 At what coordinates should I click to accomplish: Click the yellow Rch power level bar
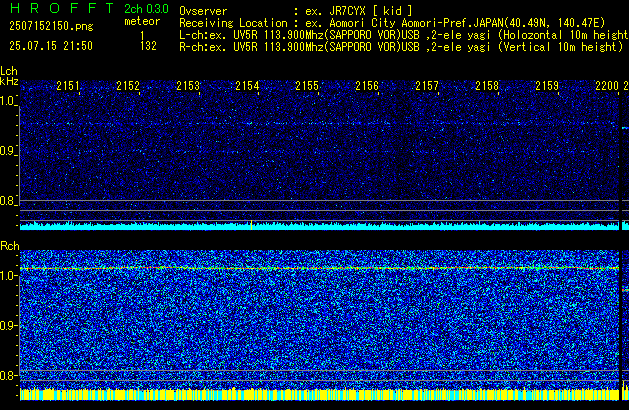pos(319,394)
